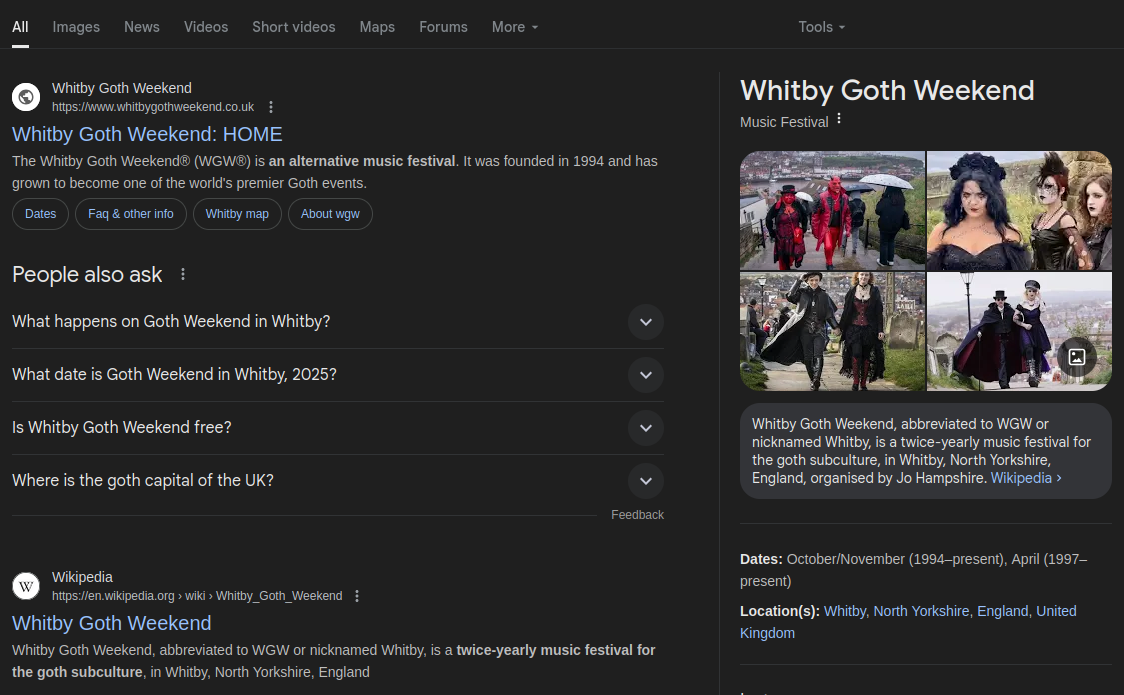Switch to the Images tab
Image resolution: width=1124 pixels, height=695 pixels.
76,27
